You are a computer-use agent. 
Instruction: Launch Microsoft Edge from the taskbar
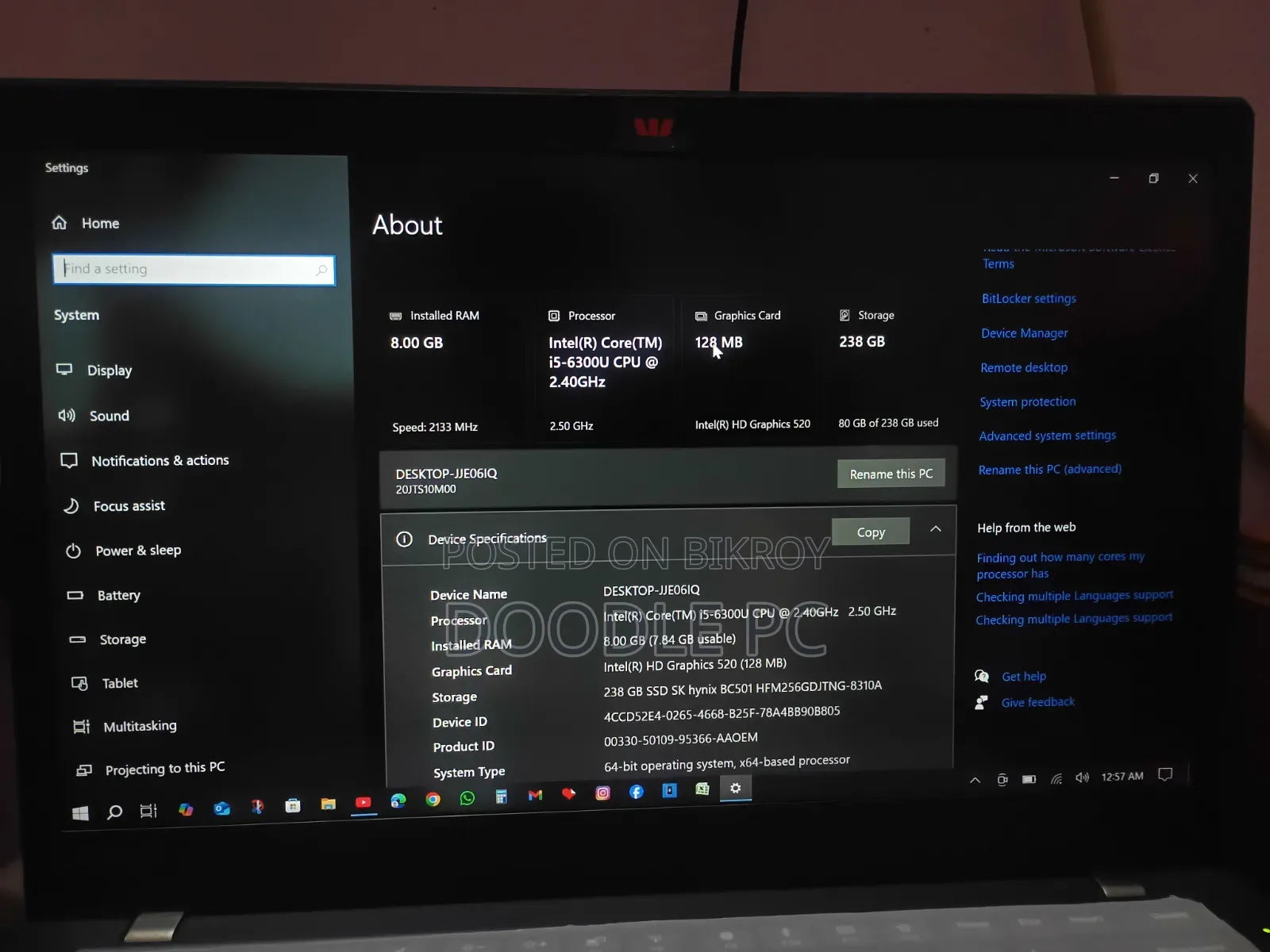(x=398, y=801)
